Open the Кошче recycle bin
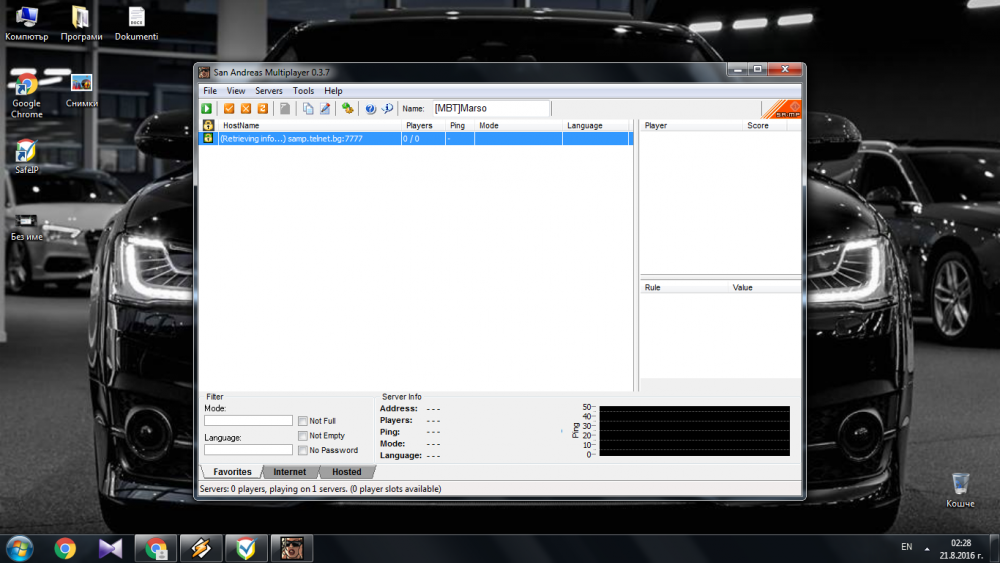Viewport: 1000px width, 563px height. coord(960,490)
